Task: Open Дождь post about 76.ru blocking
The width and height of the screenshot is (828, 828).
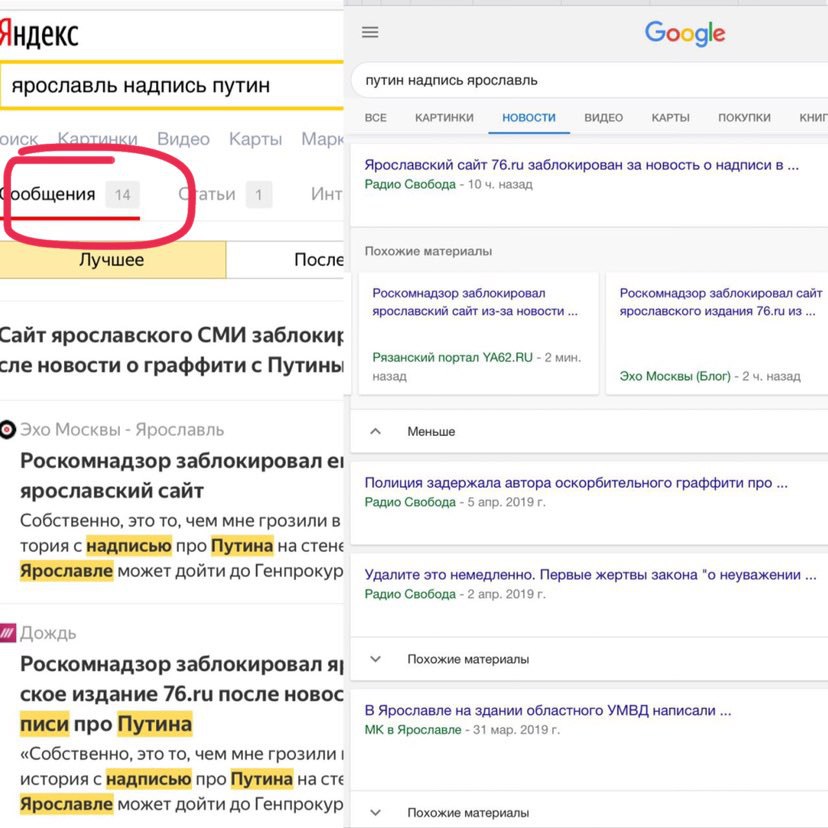Action: click(x=182, y=694)
